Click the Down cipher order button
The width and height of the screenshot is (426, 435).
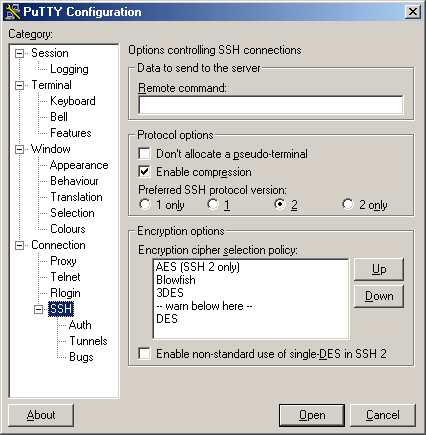pos(379,296)
